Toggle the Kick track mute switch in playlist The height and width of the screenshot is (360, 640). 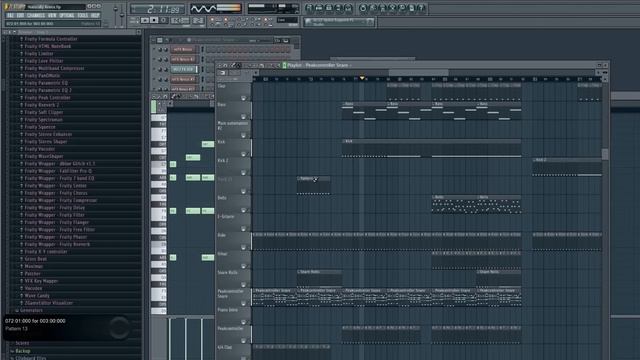[244, 154]
